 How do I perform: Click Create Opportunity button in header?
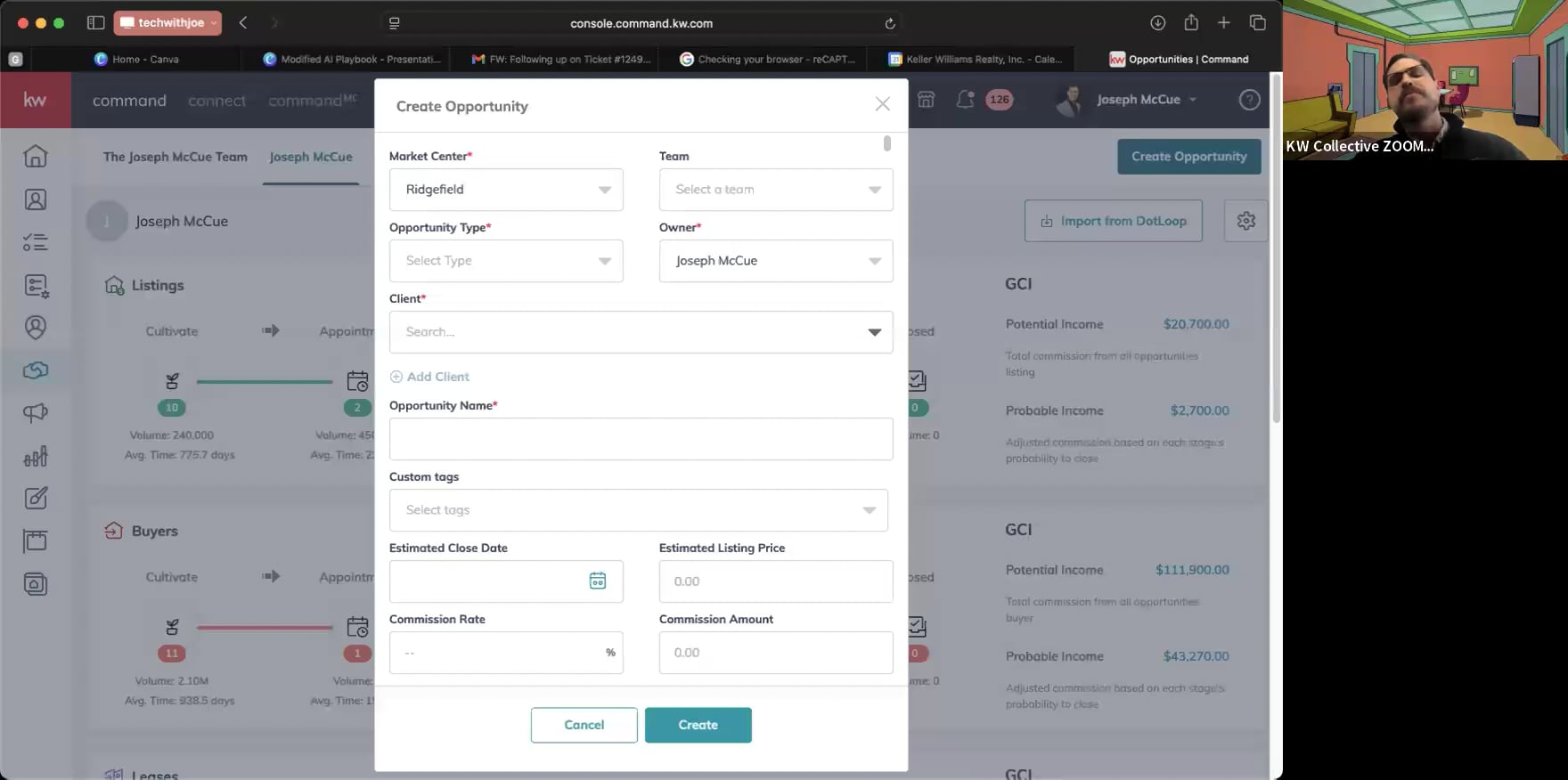pos(1189,157)
